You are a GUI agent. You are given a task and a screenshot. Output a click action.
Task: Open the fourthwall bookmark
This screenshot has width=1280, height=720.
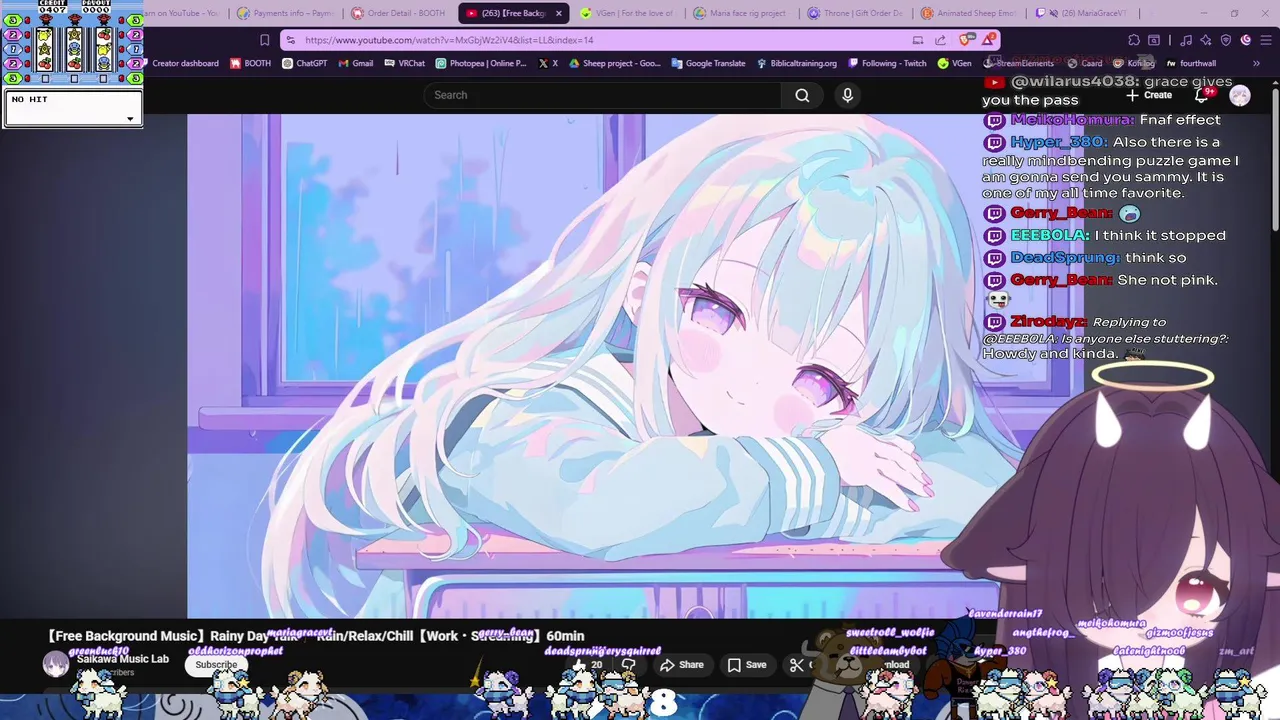pos(1191,63)
